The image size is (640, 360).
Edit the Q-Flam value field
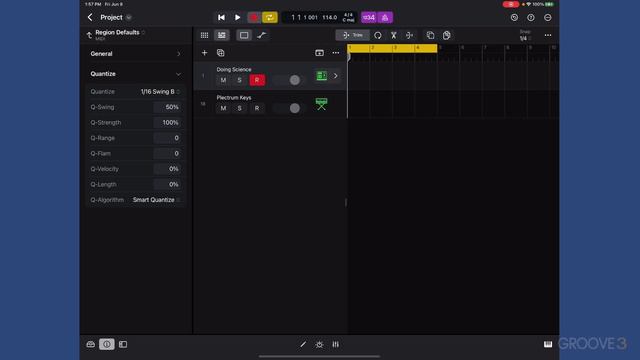(x=168, y=153)
